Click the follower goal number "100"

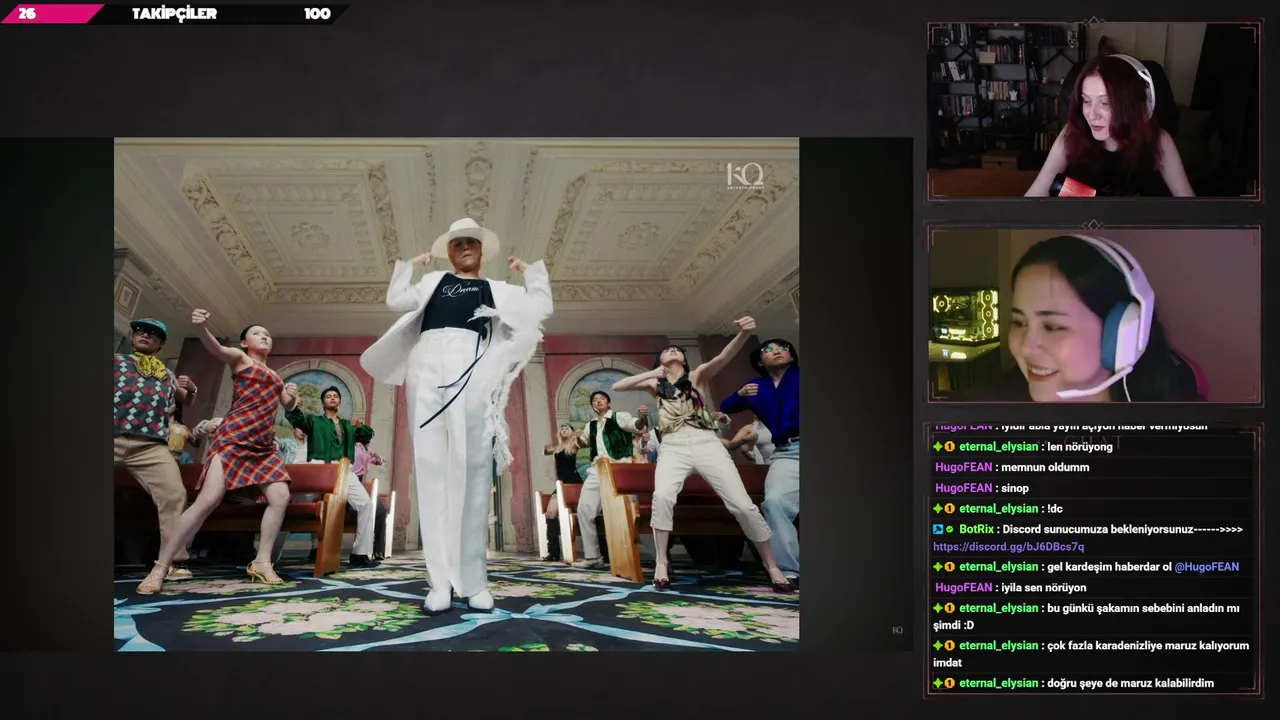tap(317, 14)
